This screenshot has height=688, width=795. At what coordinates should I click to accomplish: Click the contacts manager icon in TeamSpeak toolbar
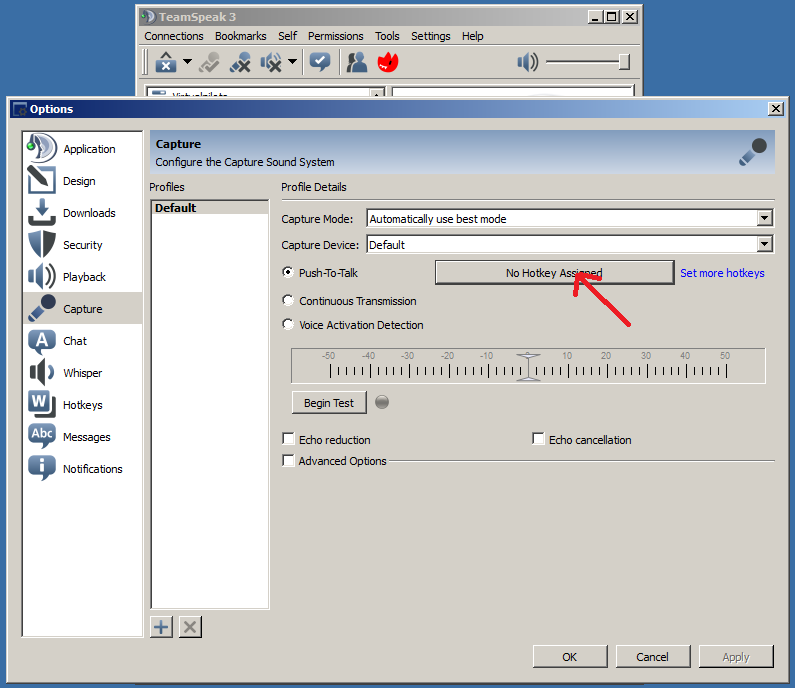356,62
